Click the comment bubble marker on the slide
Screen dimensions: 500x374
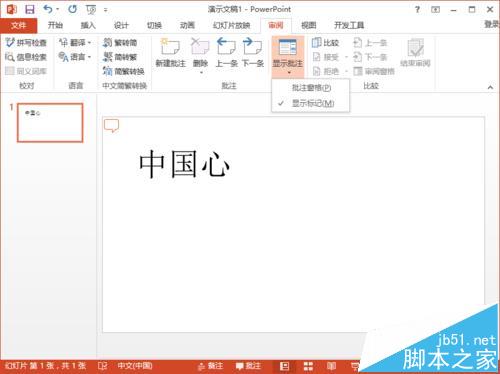click(111, 126)
